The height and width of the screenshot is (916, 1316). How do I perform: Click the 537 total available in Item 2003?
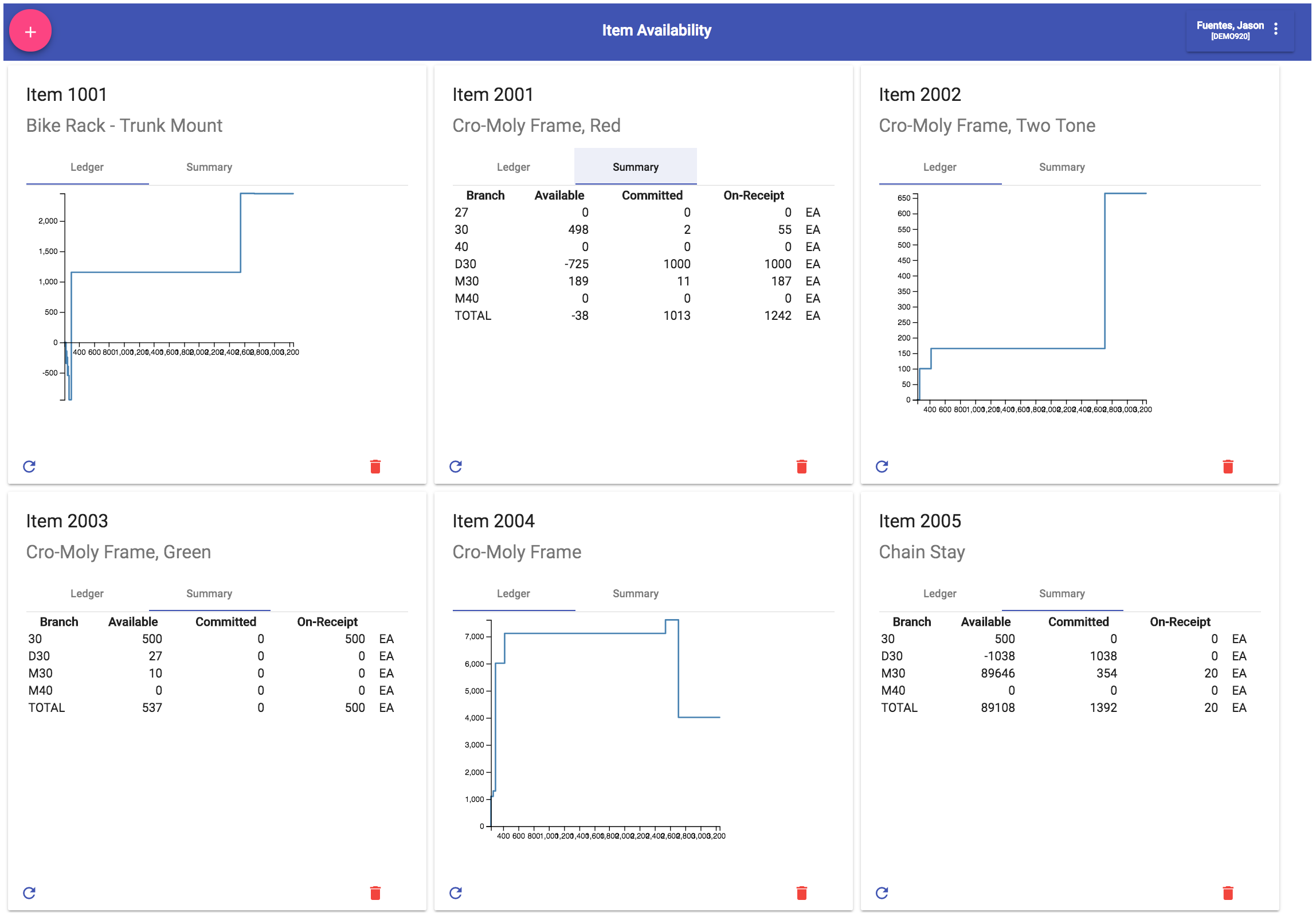click(x=152, y=708)
